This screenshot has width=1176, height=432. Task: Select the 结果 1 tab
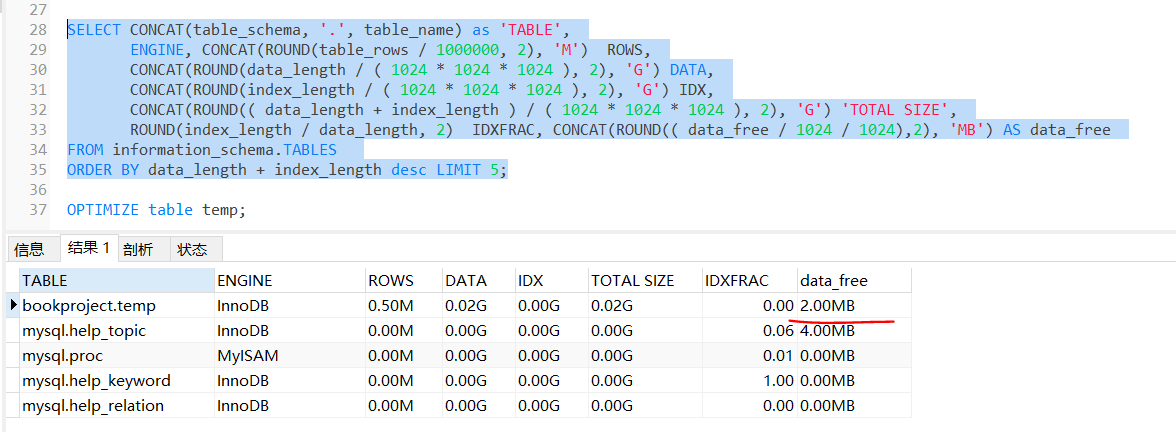pyautogui.click(x=88, y=248)
